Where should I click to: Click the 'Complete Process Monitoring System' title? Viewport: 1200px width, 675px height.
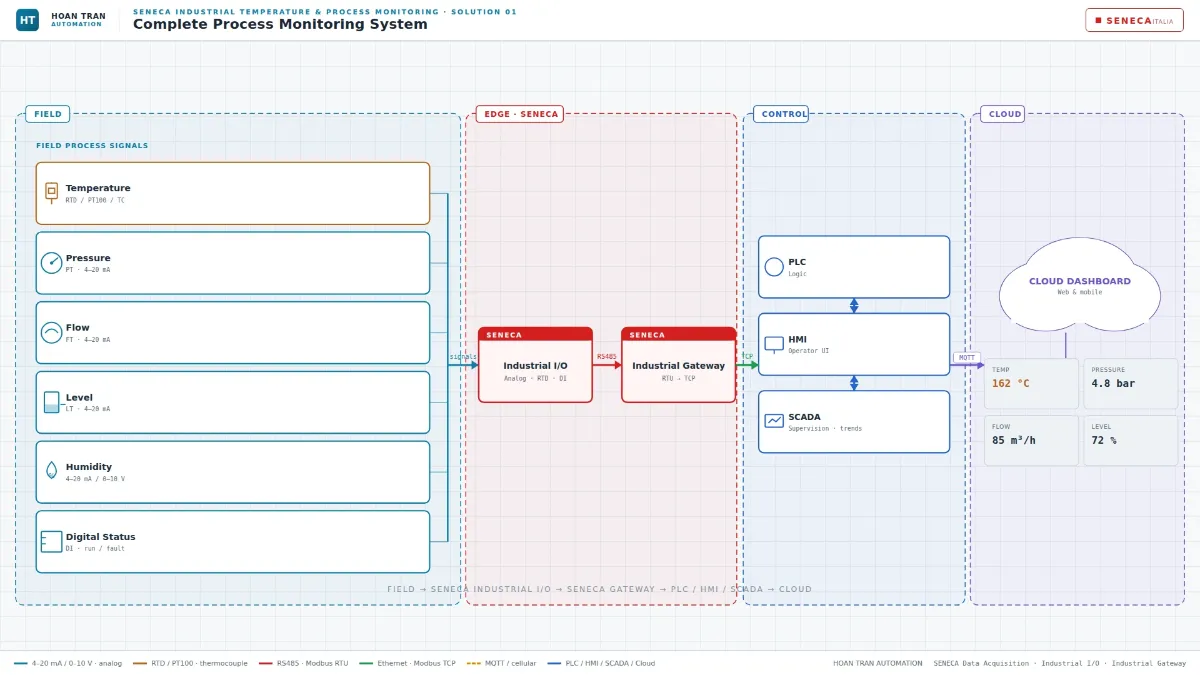(280, 25)
